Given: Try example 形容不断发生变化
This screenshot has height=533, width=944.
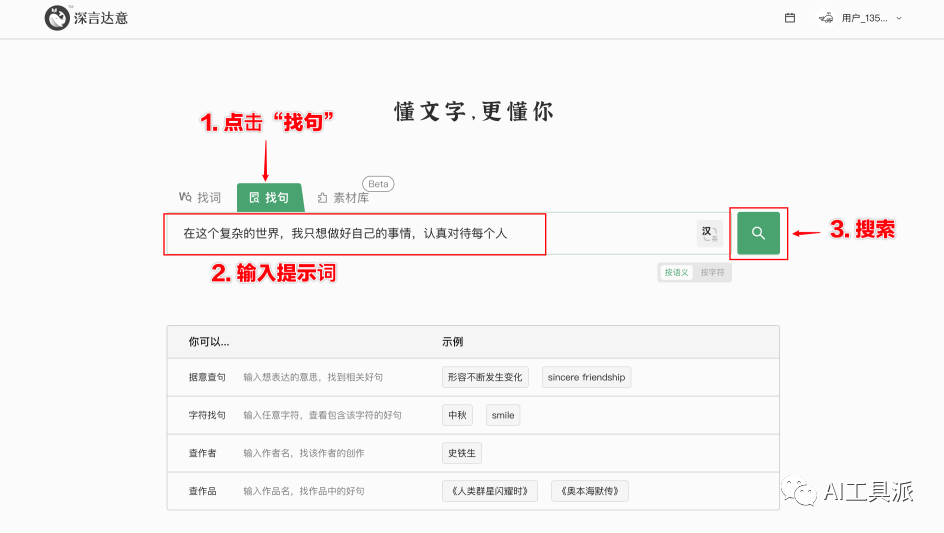Looking at the screenshot, I should coord(485,377).
